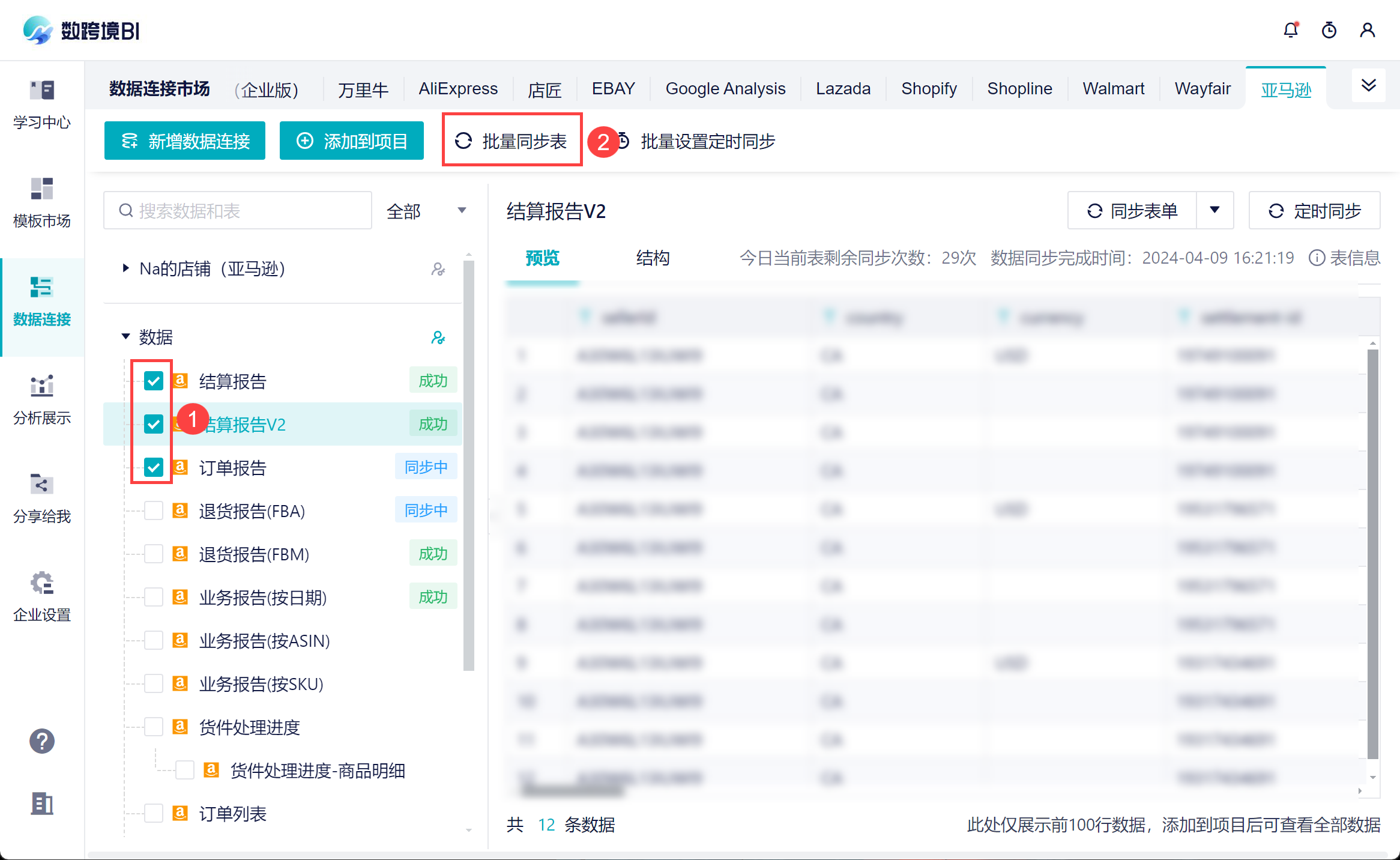Switch to the 结构 tab
Screen dimensions: 1400x860
[653, 258]
